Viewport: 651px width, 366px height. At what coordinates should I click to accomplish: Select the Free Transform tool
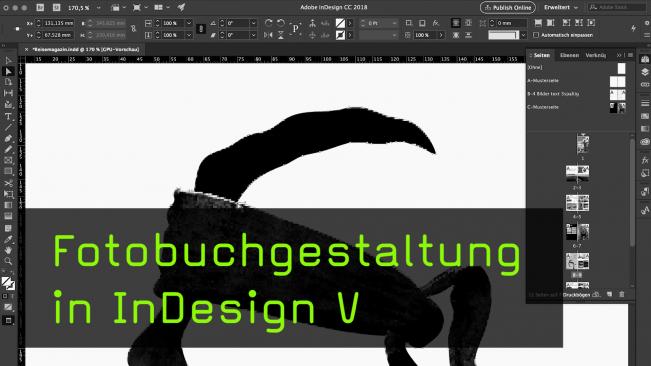[8, 194]
